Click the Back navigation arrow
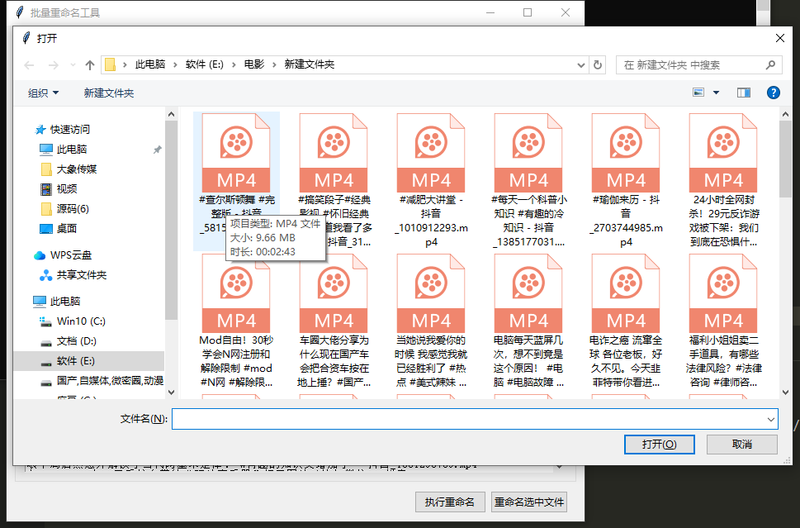800x528 pixels. tap(29, 65)
